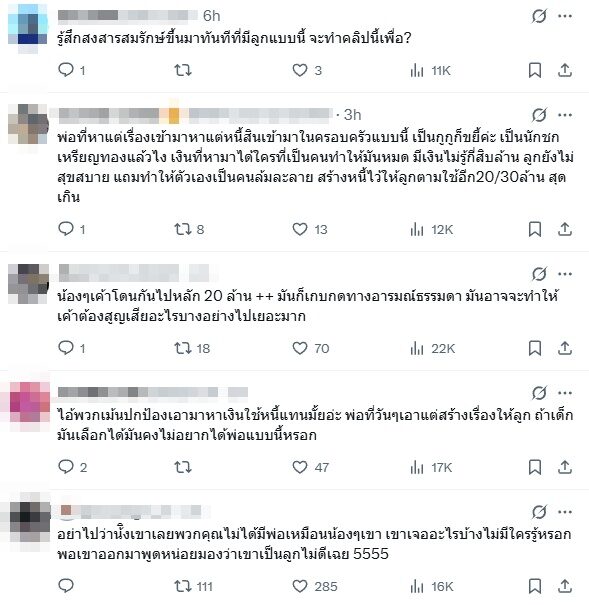Toggle bookmark on the last reply

pyautogui.click(x=535, y=586)
